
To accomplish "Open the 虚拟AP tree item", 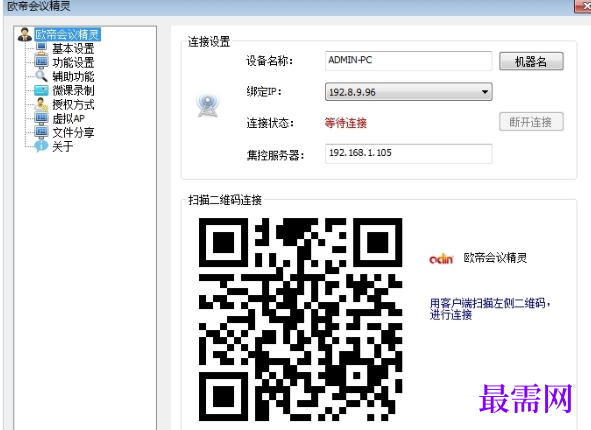I will tap(68, 119).
